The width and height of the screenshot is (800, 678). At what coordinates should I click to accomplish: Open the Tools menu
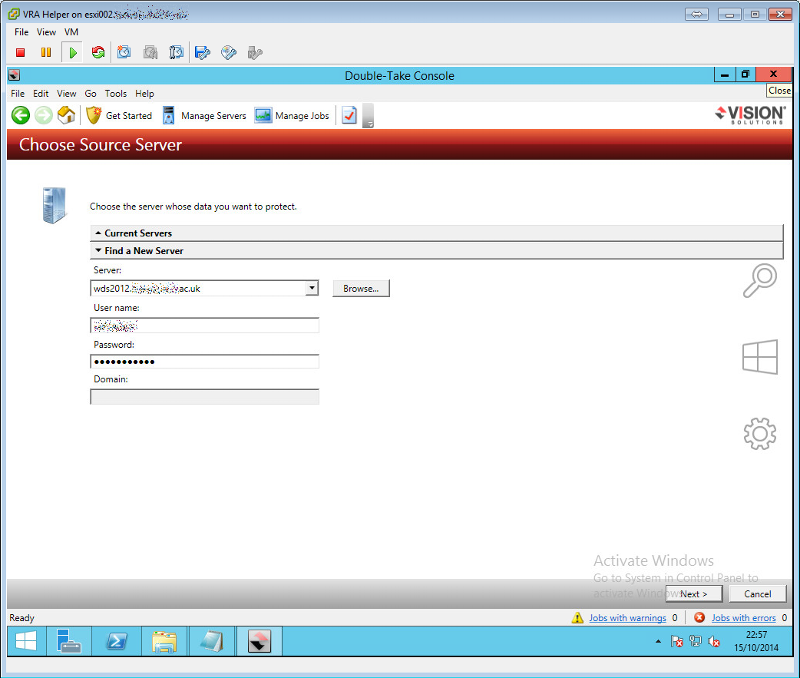coord(116,93)
